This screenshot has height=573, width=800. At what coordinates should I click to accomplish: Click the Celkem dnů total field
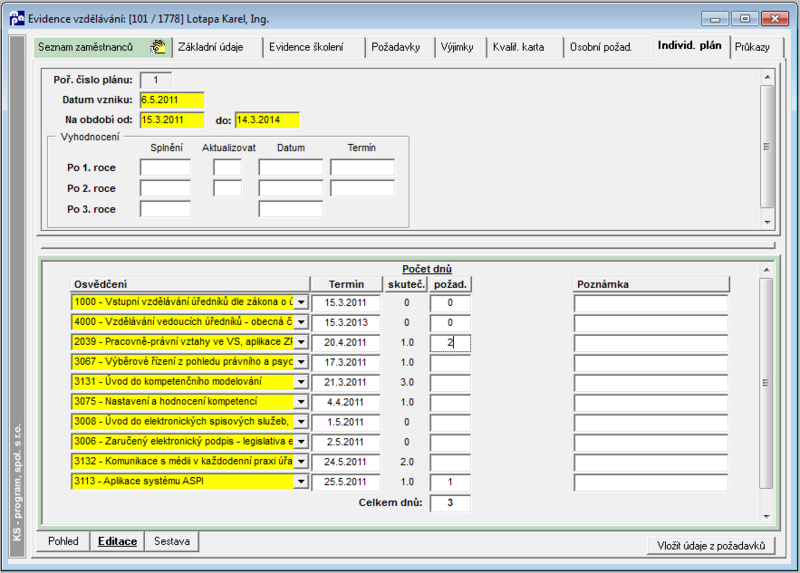[x=450, y=503]
